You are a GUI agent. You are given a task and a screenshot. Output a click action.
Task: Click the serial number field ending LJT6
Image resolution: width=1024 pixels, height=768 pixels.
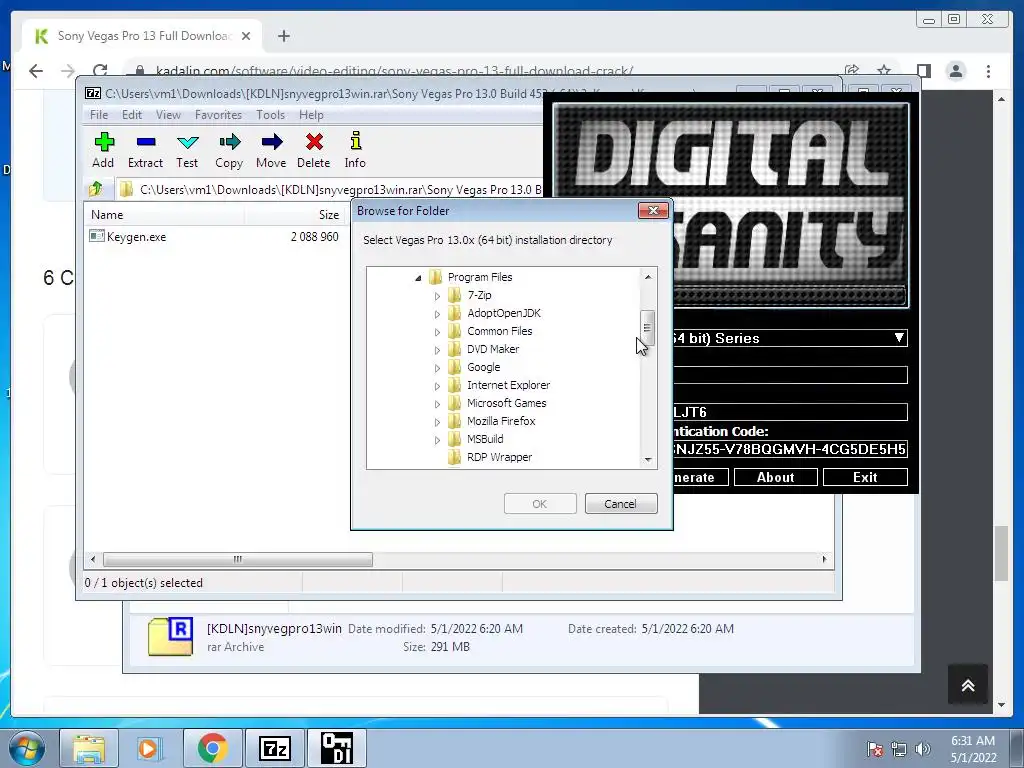coord(790,412)
